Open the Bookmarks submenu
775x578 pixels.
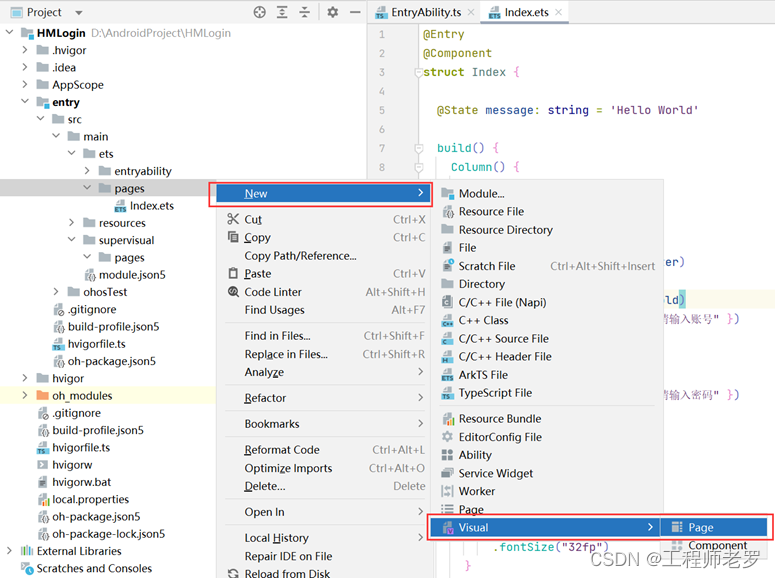(326, 424)
